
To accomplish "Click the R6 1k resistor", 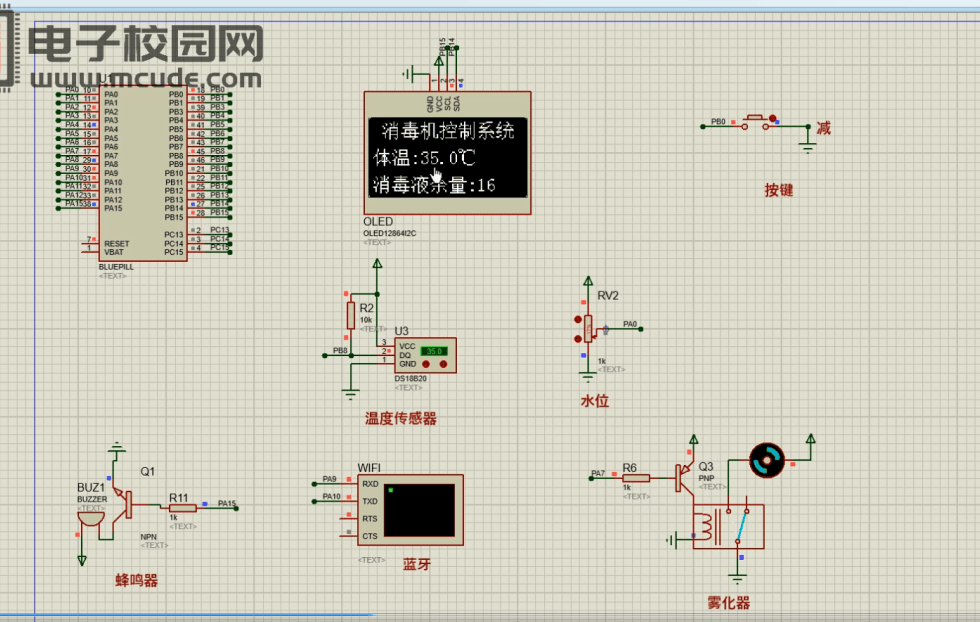I will coord(636,479).
